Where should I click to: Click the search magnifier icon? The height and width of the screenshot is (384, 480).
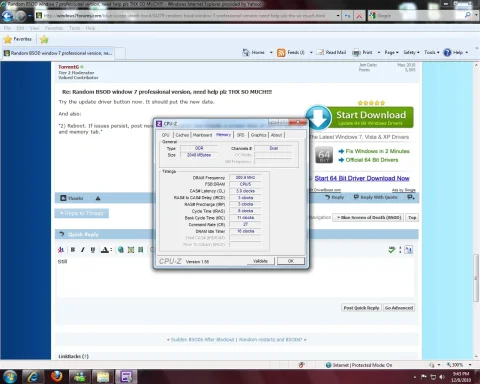click(468, 15)
